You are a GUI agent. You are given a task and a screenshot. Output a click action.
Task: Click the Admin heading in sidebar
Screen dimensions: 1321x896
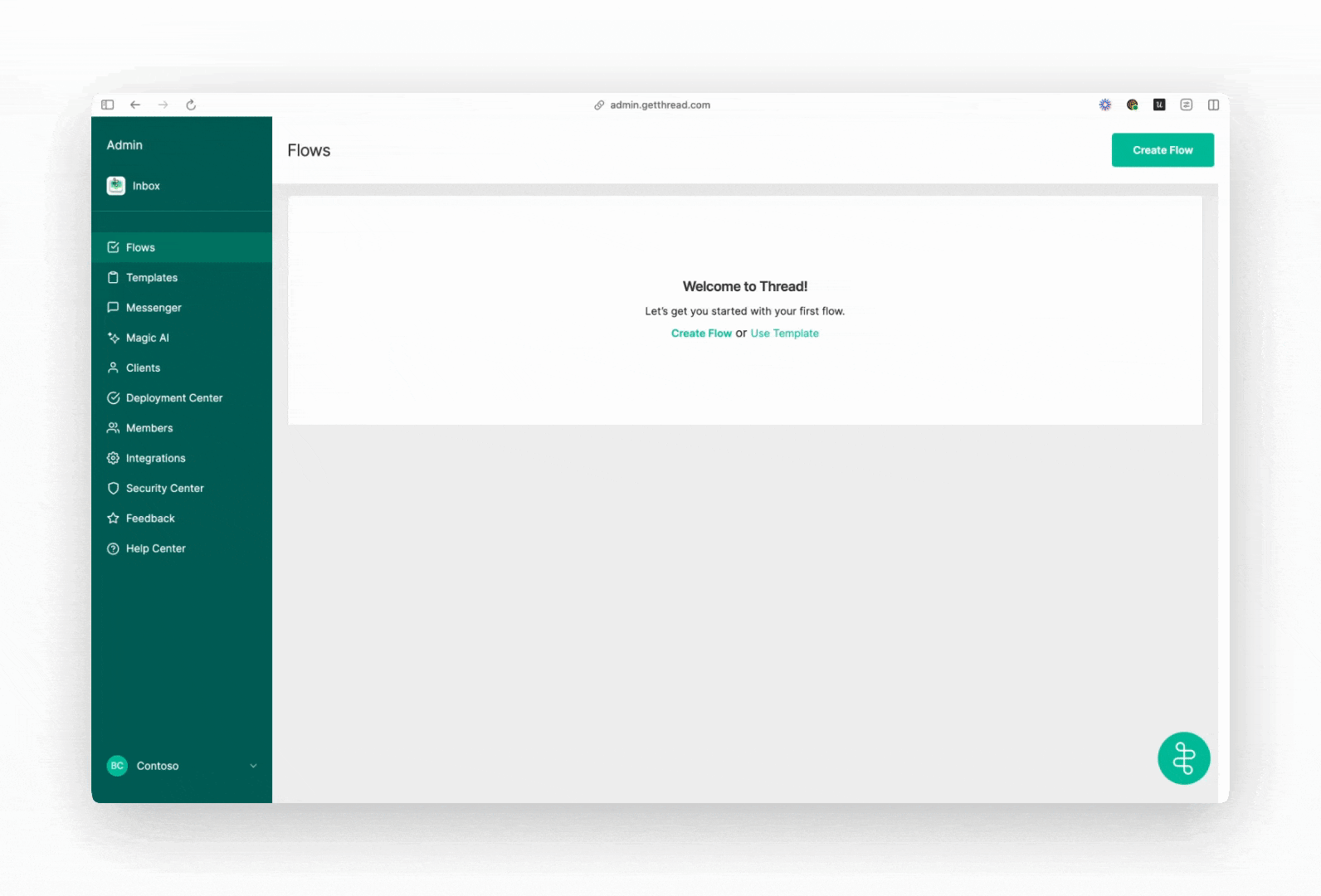tap(124, 145)
